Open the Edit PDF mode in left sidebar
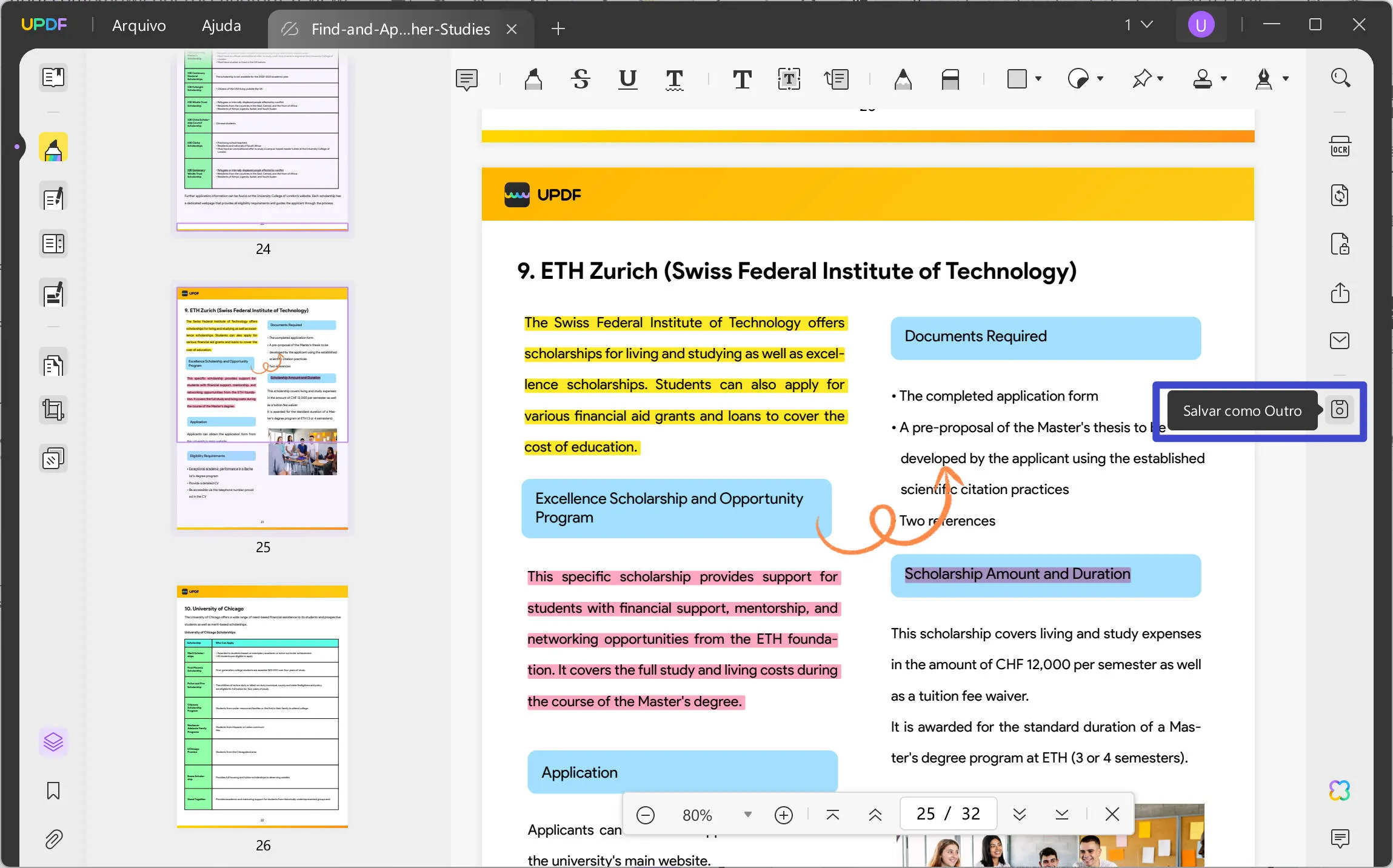Image resolution: width=1393 pixels, height=868 pixels. point(53,198)
